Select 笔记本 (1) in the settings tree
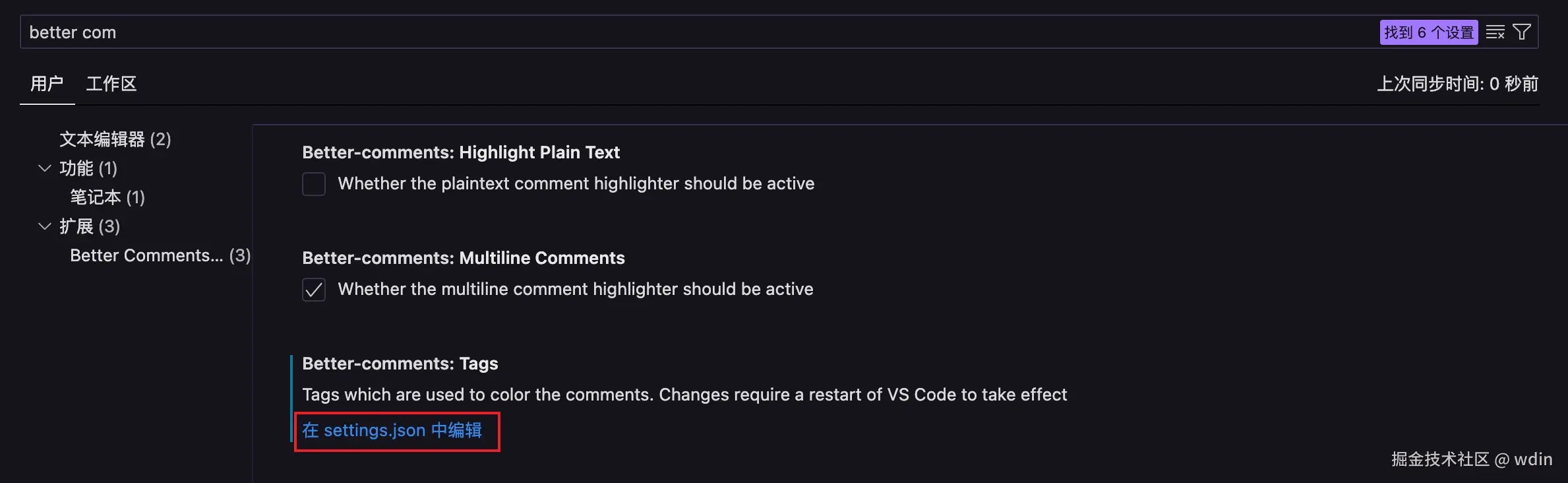Screen dimensions: 1568x483 (107, 197)
